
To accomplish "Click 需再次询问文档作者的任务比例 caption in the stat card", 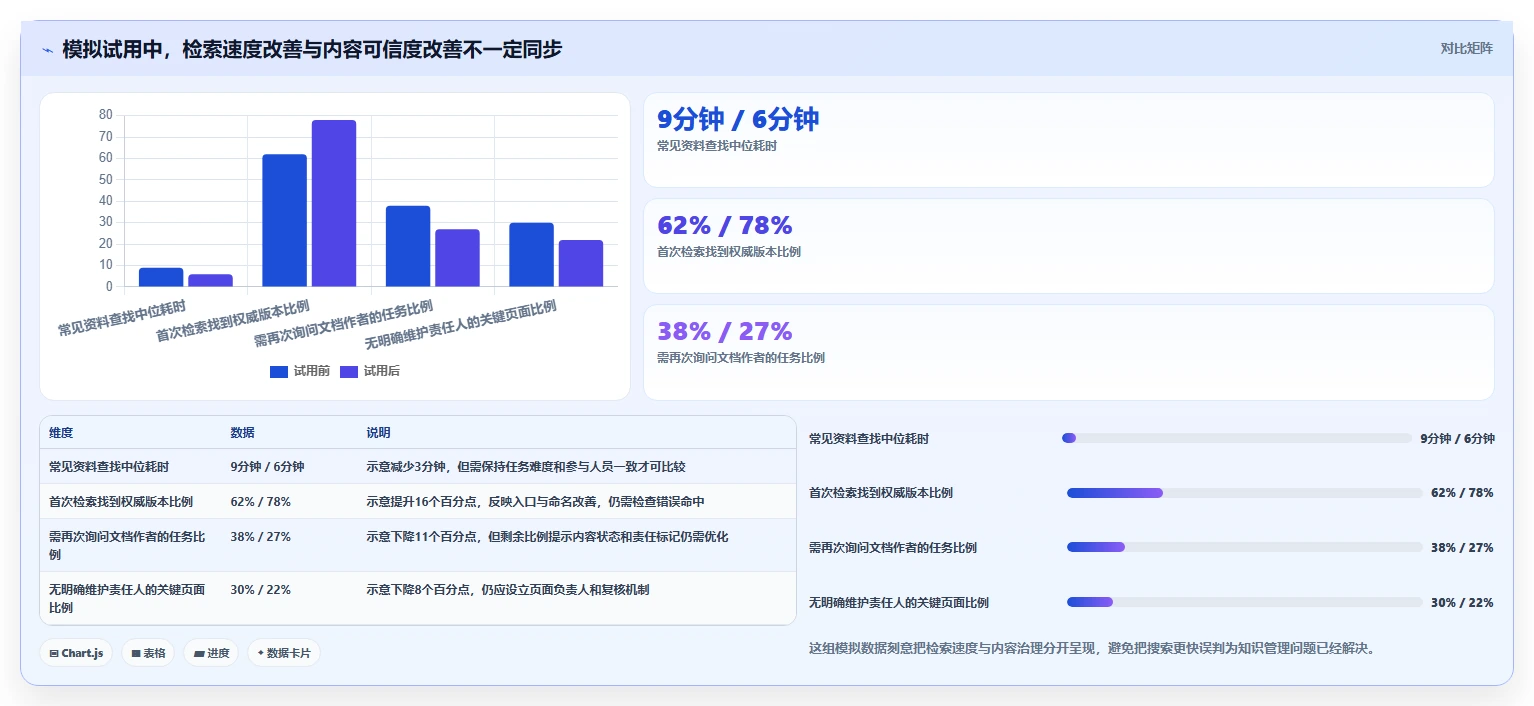I will pos(741,358).
